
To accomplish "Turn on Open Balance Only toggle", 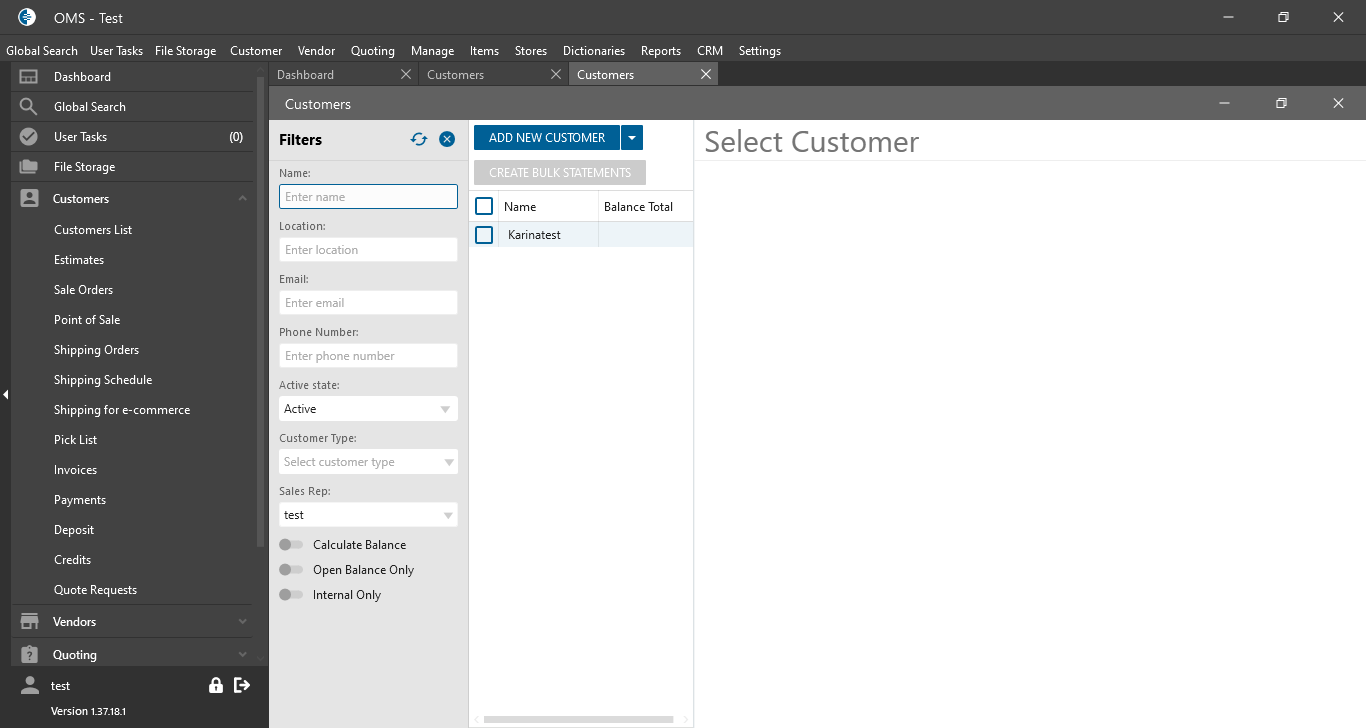I will pos(291,570).
